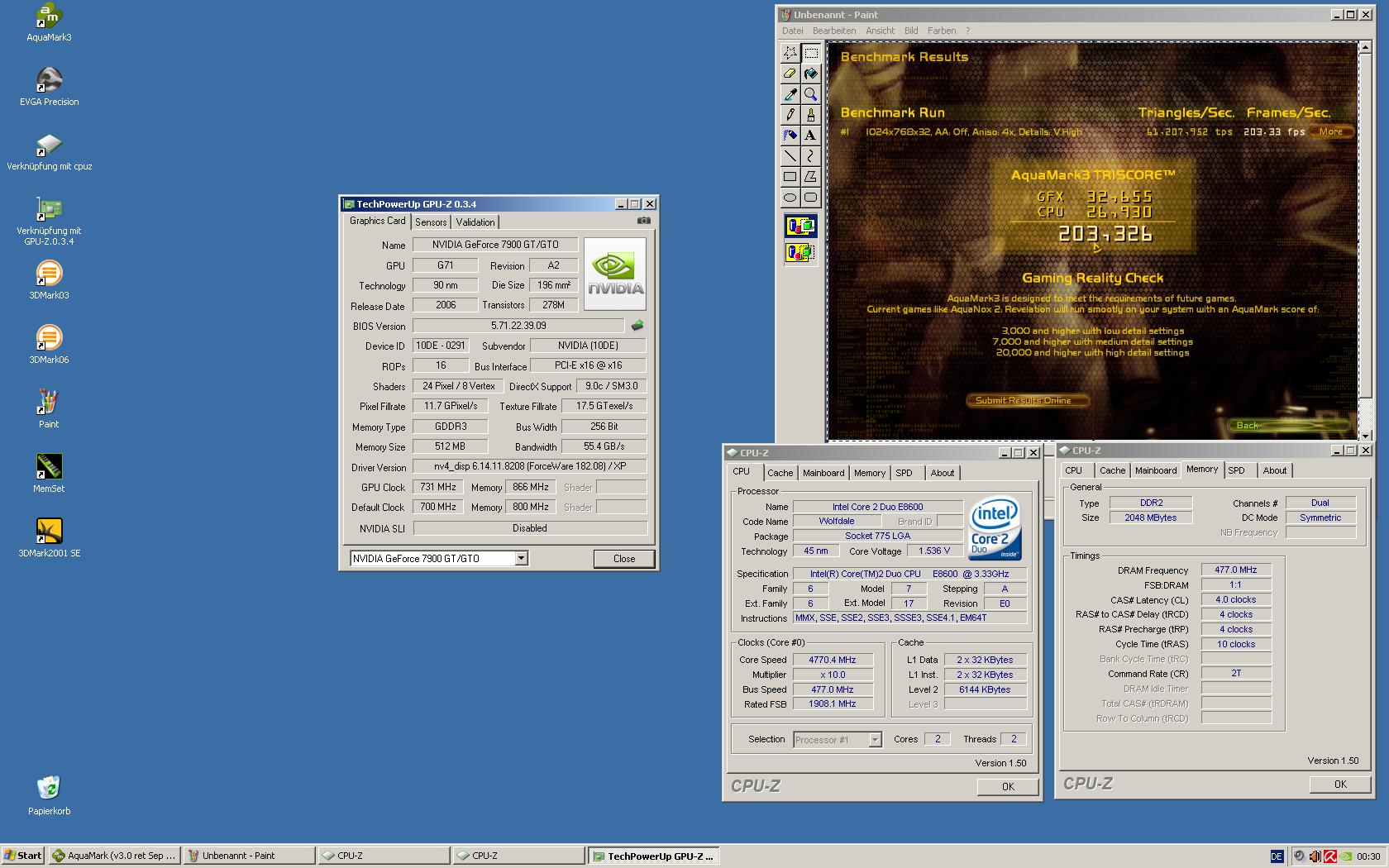Select the Ellipse shape tool
1389x868 pixels.
[x=790, y=198]
